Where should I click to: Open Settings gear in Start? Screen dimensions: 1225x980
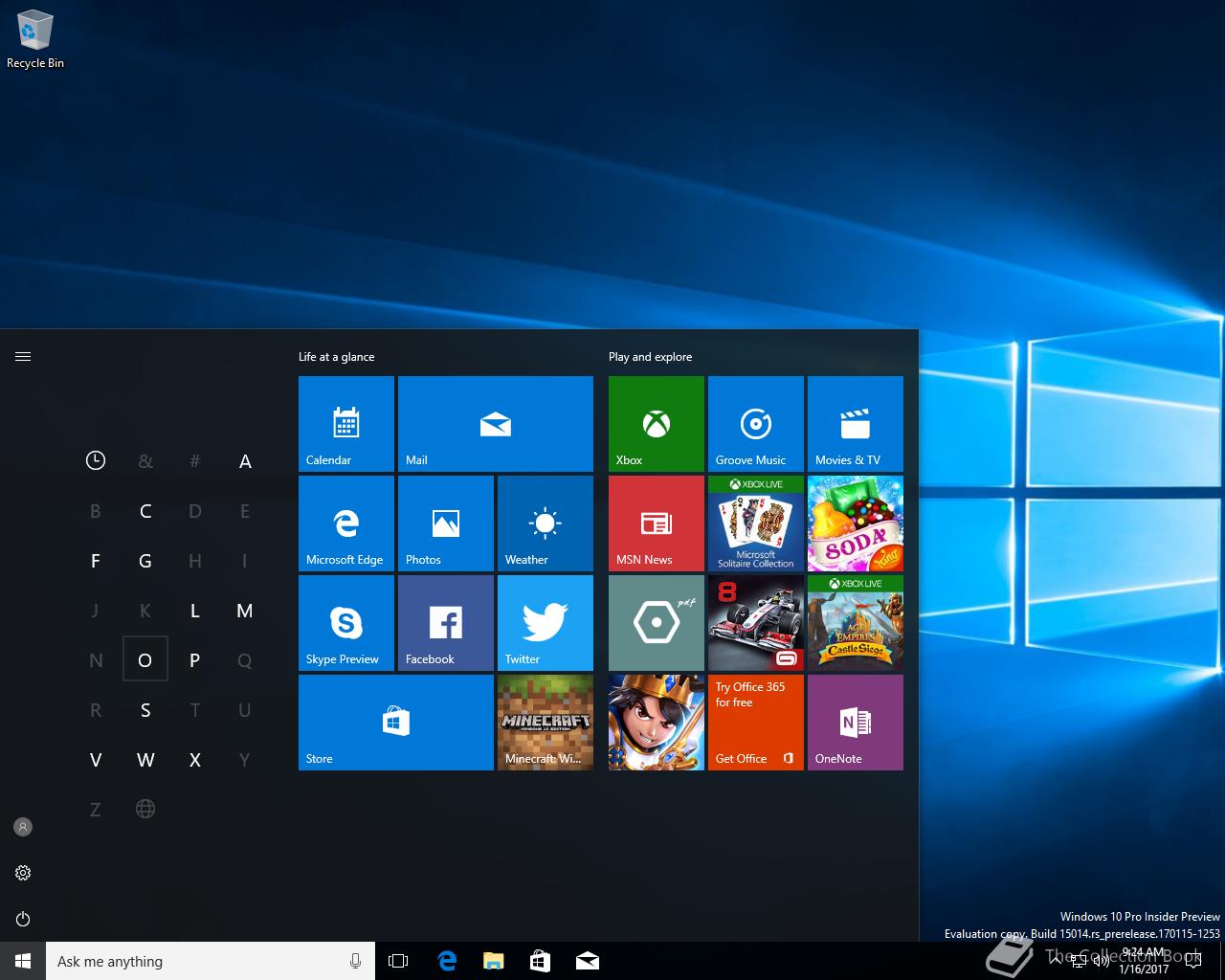[23, 873]
